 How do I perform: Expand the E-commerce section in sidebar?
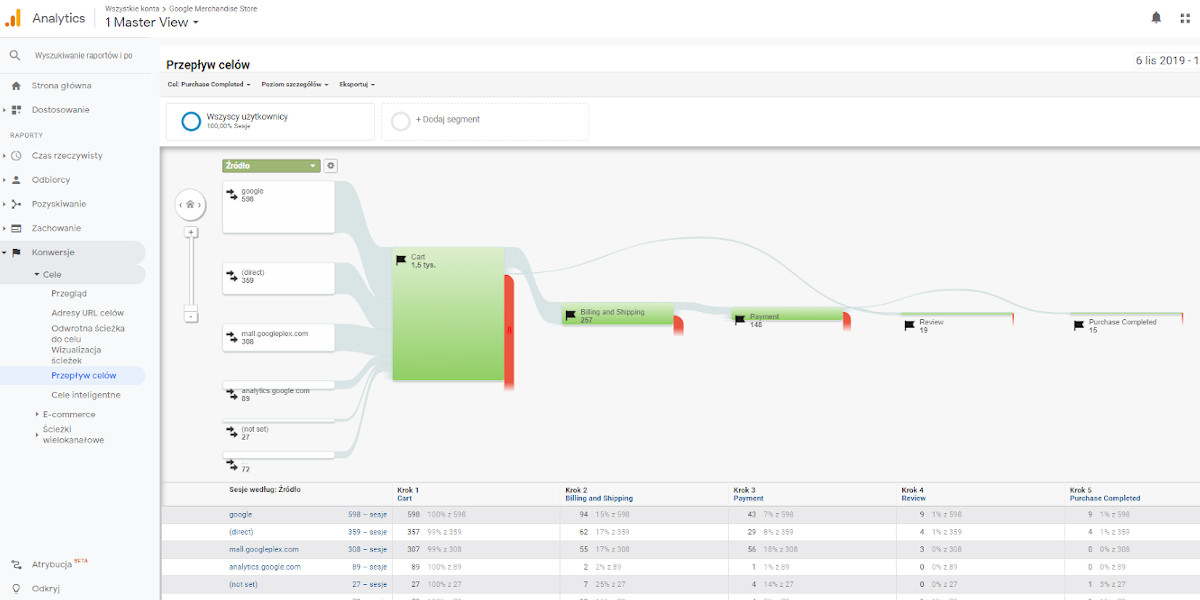68,414
